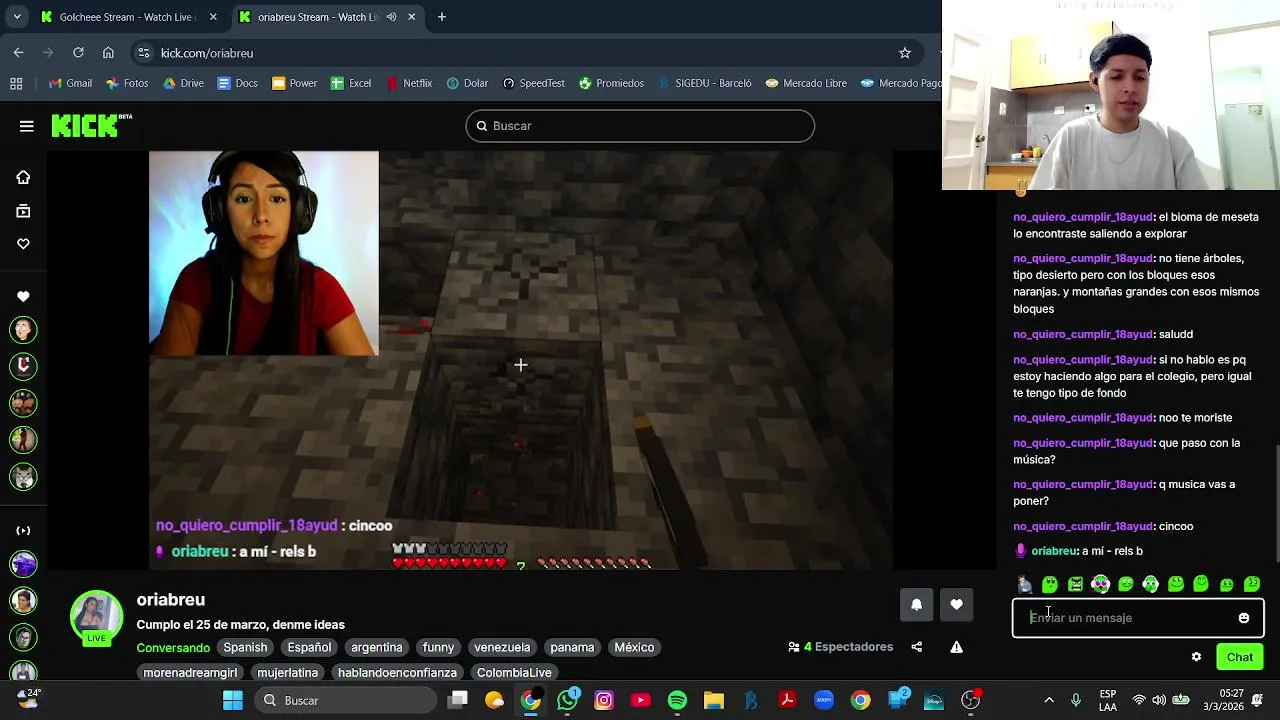Bookmark this page with the star
Screen dimensions: 1280x720
[x=905, y=53]
